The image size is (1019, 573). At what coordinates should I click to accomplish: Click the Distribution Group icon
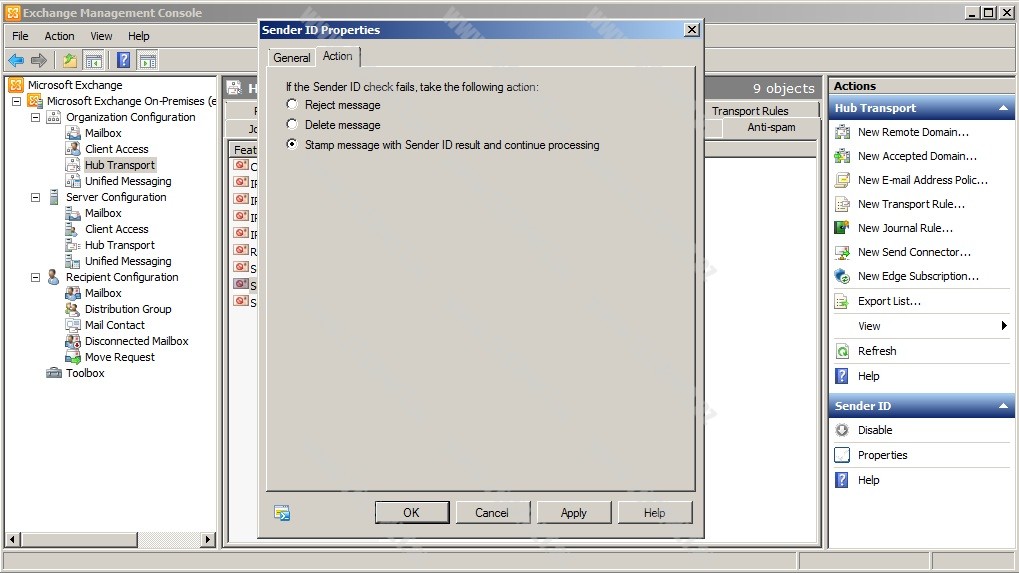click(x=73, y=309)
